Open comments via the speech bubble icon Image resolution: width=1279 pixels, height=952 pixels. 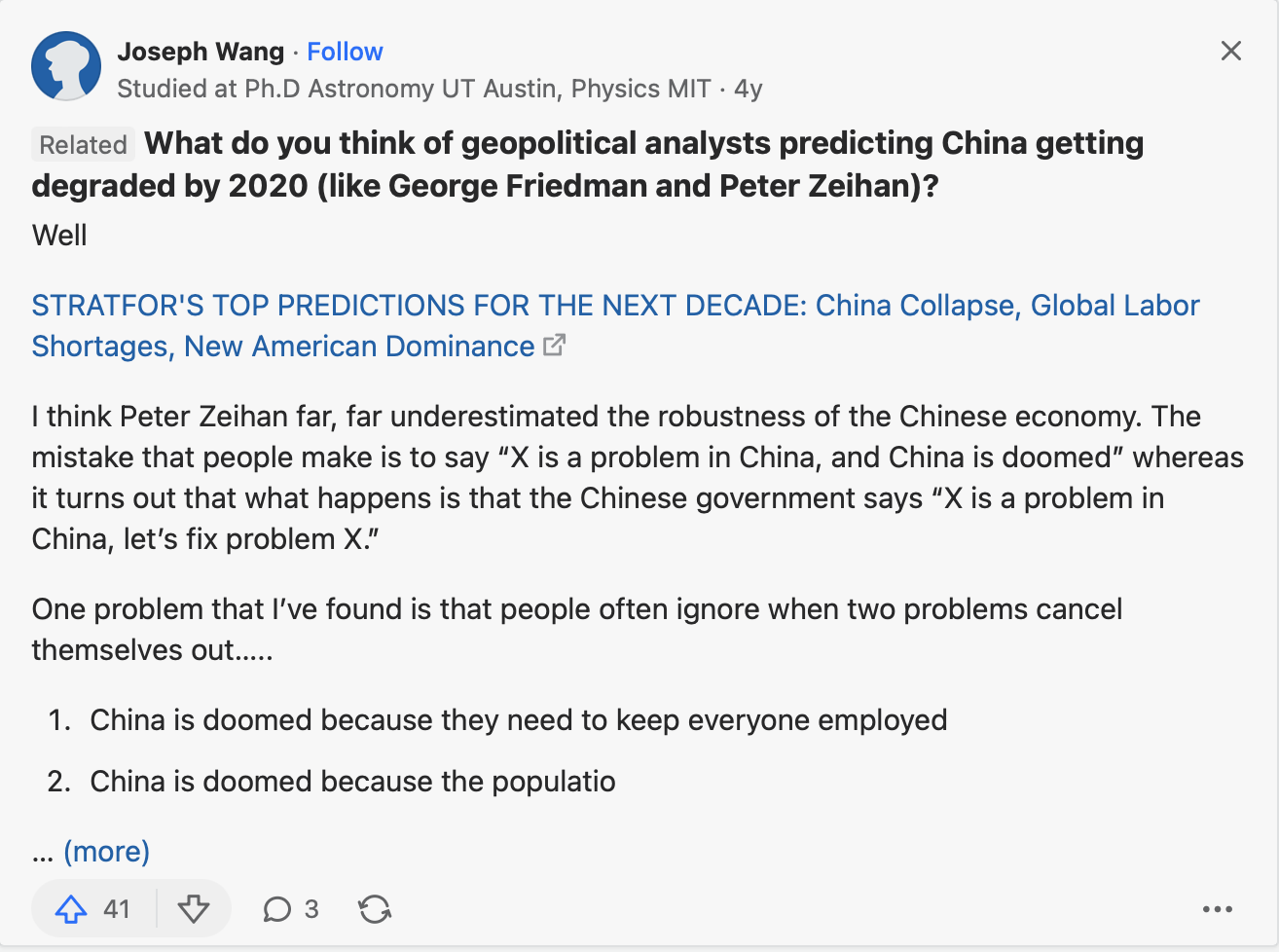[277, 909]
